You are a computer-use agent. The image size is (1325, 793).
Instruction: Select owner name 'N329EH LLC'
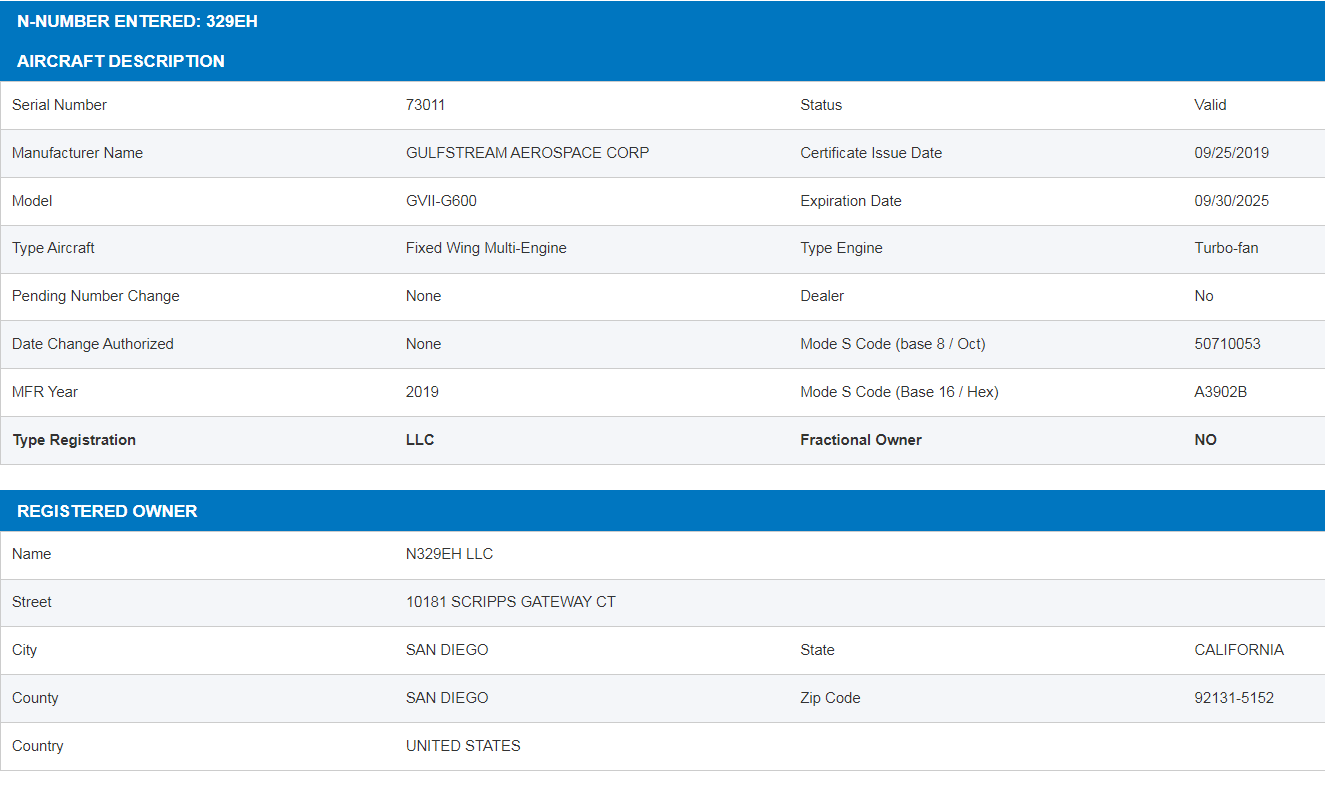tap(449, 554)
